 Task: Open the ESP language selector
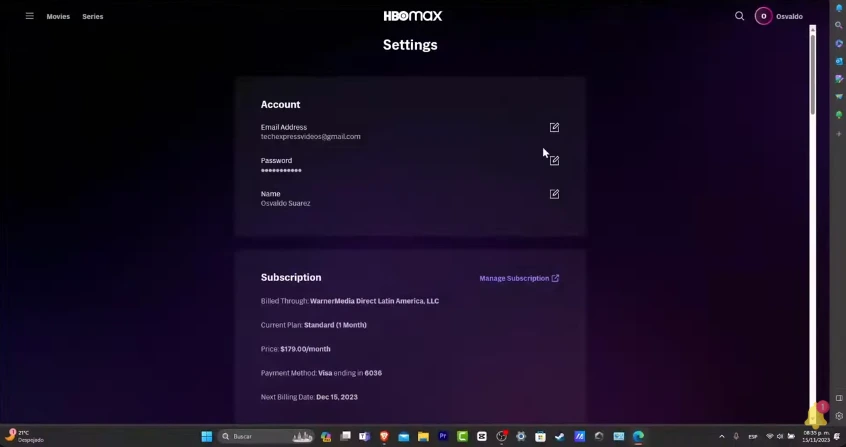tap(753, 436)
